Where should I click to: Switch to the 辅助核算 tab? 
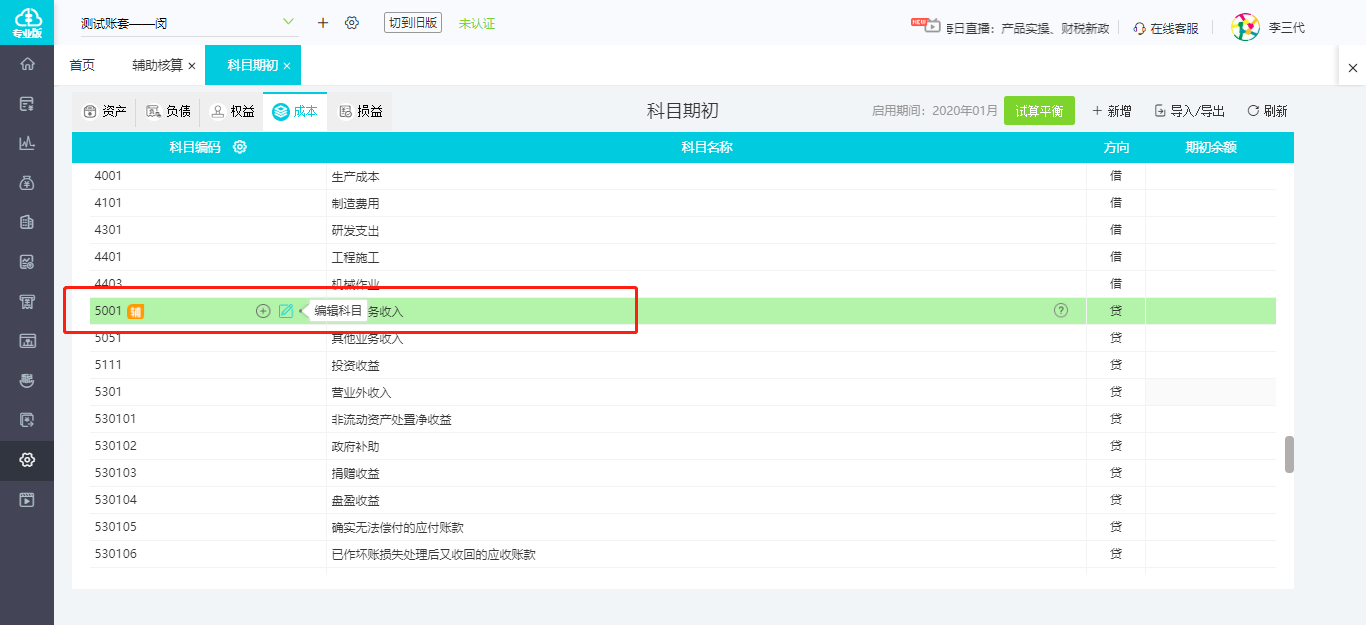pos(157,65)
